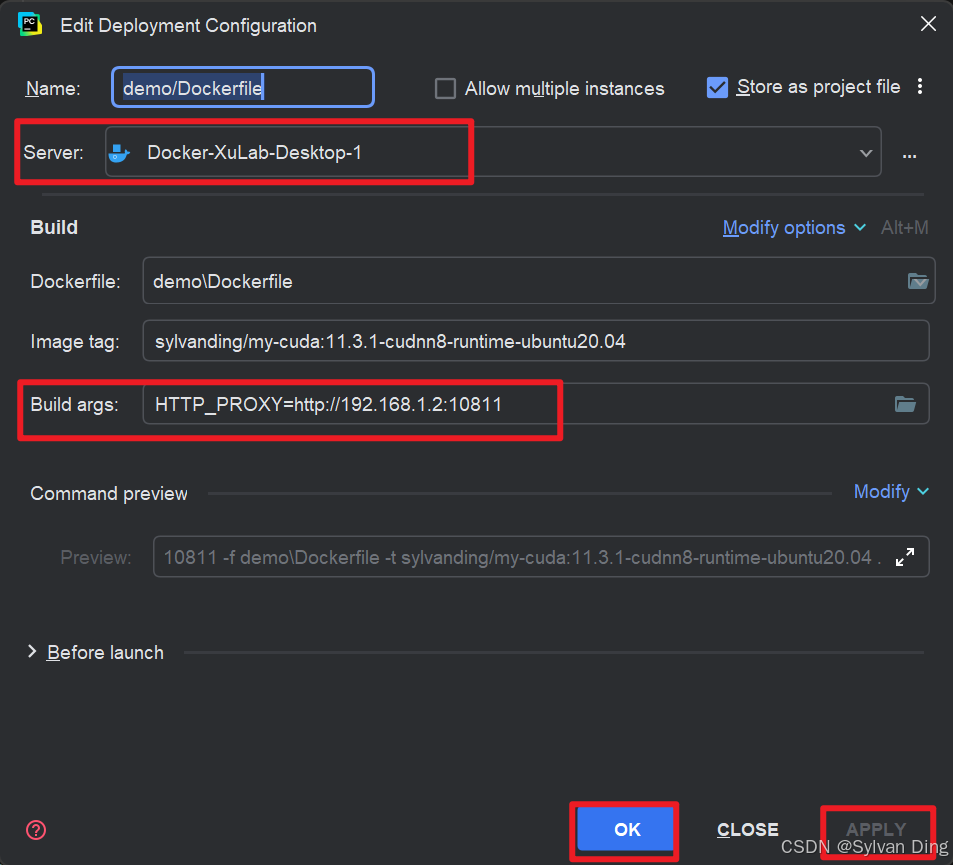Click the Build section heading
The image size is (953, 865).
coord(54,227)
